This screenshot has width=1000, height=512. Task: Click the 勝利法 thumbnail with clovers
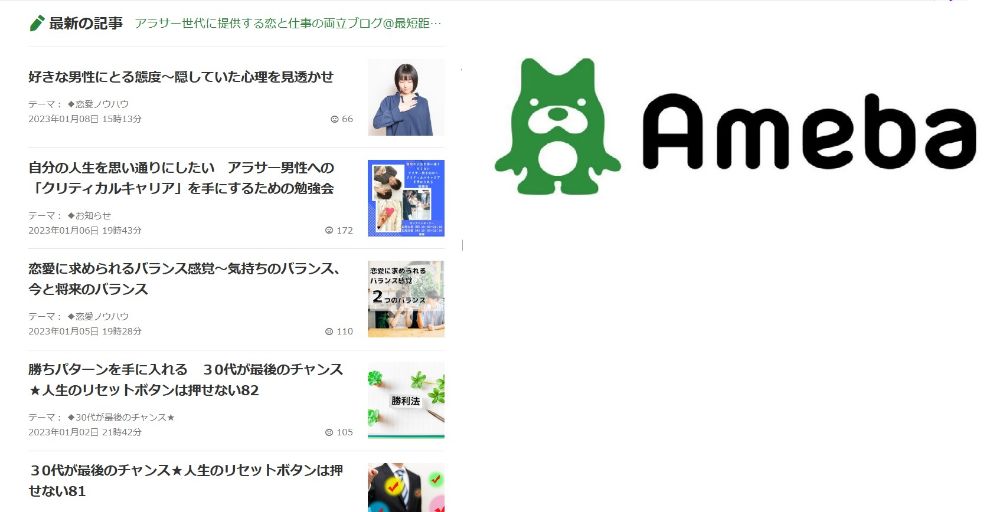tap(406, 400)
